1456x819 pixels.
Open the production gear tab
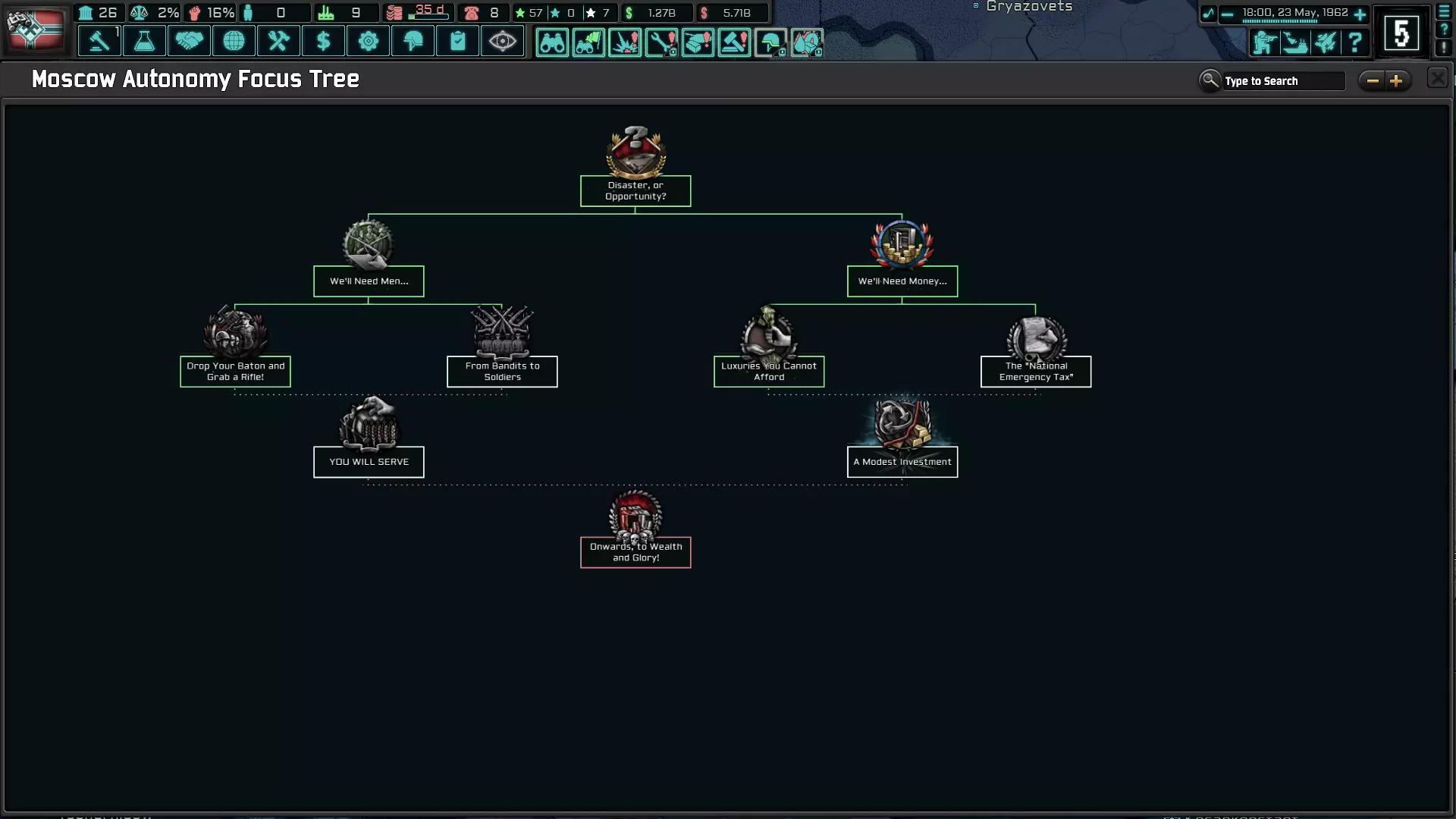click(x=368, y=41)
